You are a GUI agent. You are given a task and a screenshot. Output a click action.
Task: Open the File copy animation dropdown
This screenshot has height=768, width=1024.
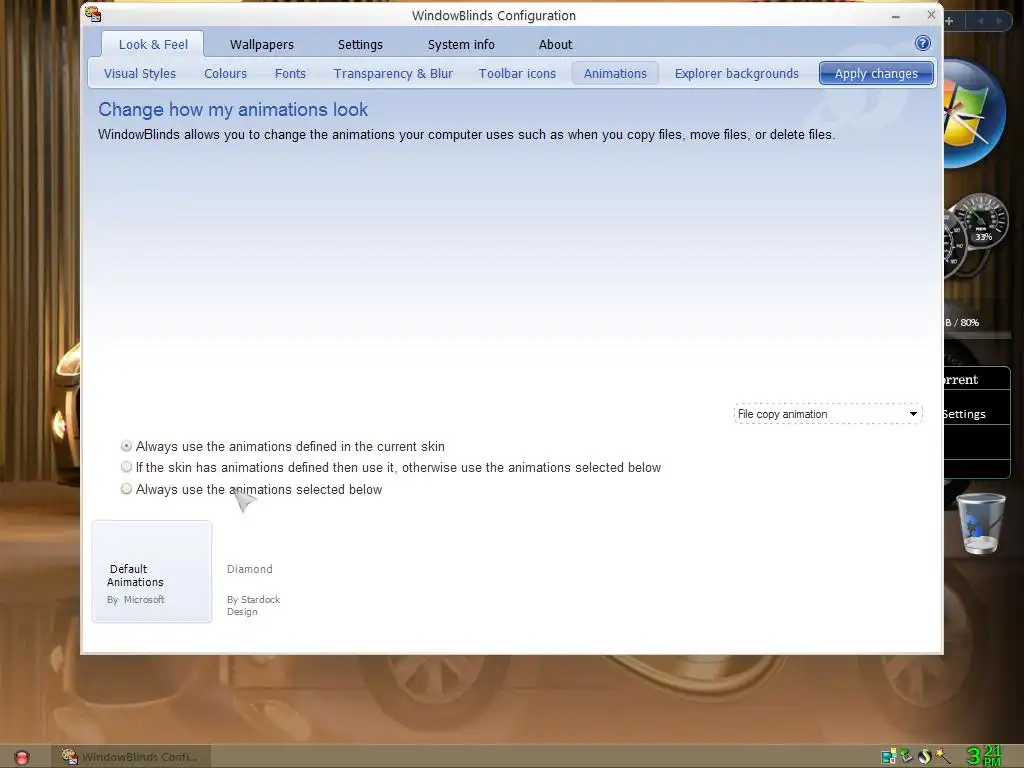point(828,414)
